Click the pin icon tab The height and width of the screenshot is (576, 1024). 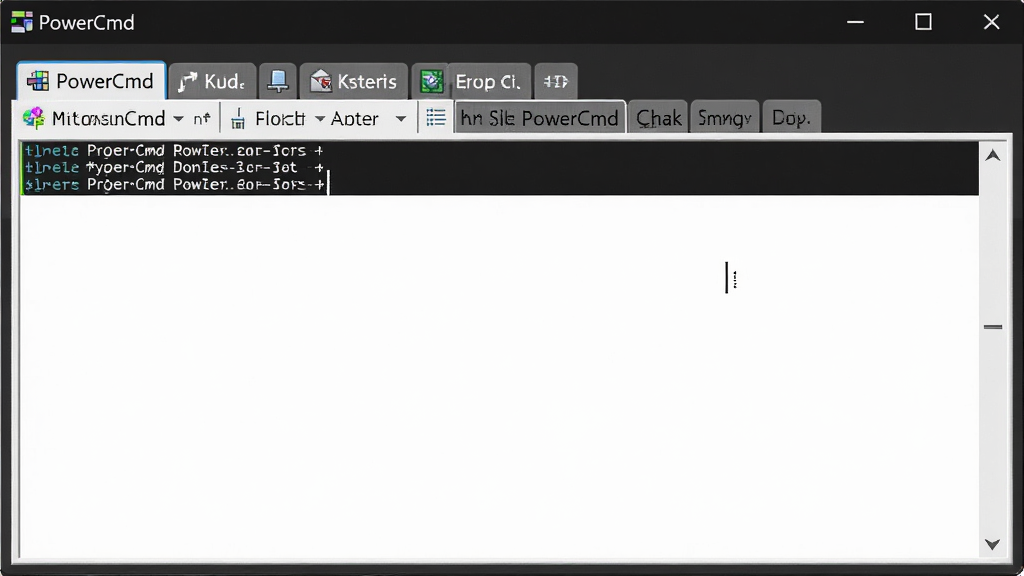pos(278,82)
